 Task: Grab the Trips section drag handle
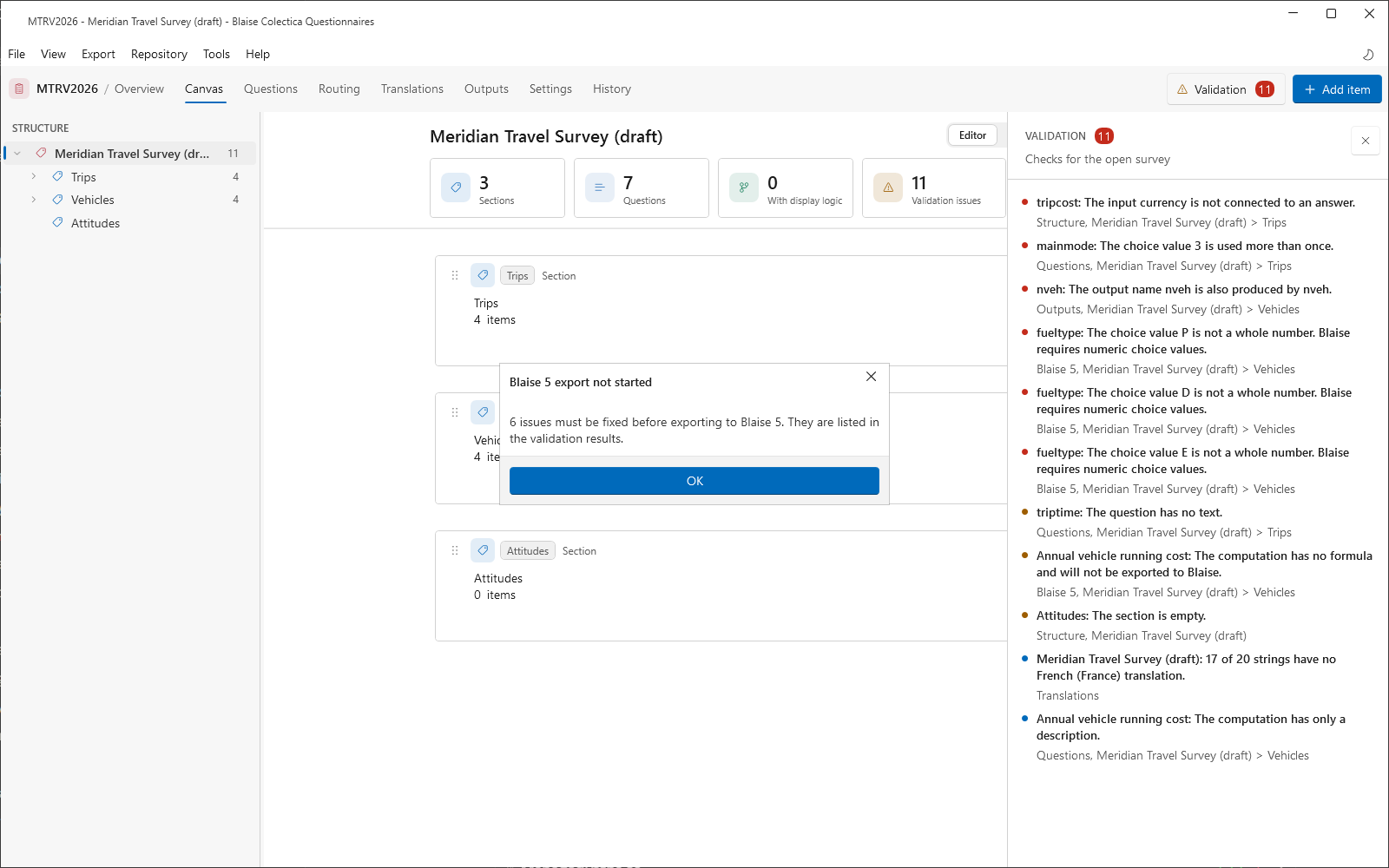455,275
